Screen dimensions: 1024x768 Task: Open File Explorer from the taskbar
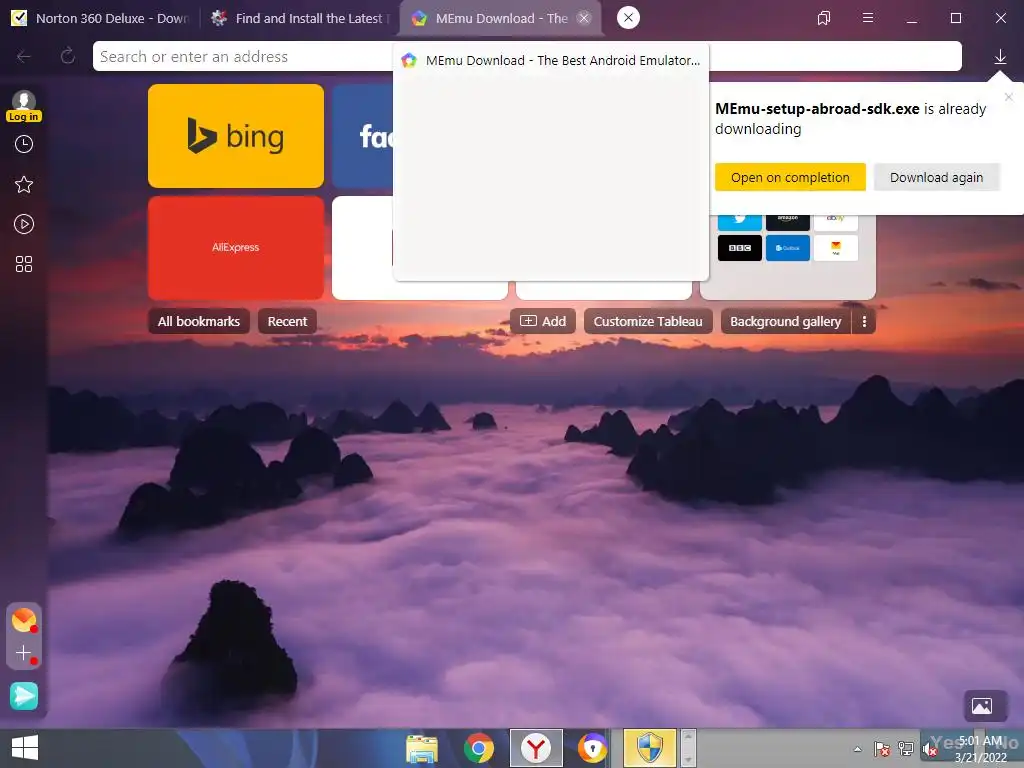[422, 748]
